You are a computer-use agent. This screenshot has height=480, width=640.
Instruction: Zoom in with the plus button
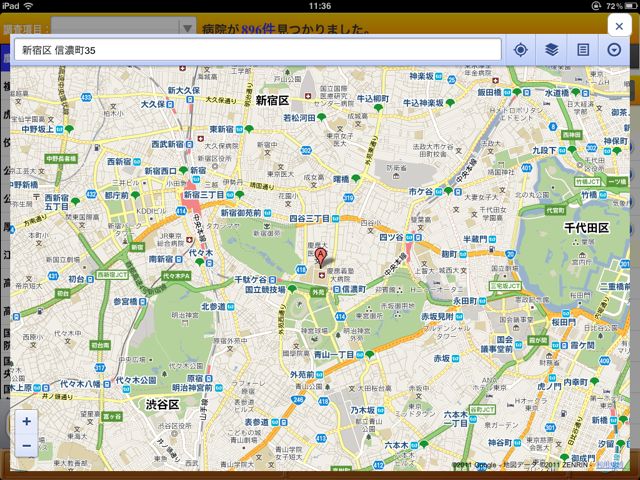27,421
